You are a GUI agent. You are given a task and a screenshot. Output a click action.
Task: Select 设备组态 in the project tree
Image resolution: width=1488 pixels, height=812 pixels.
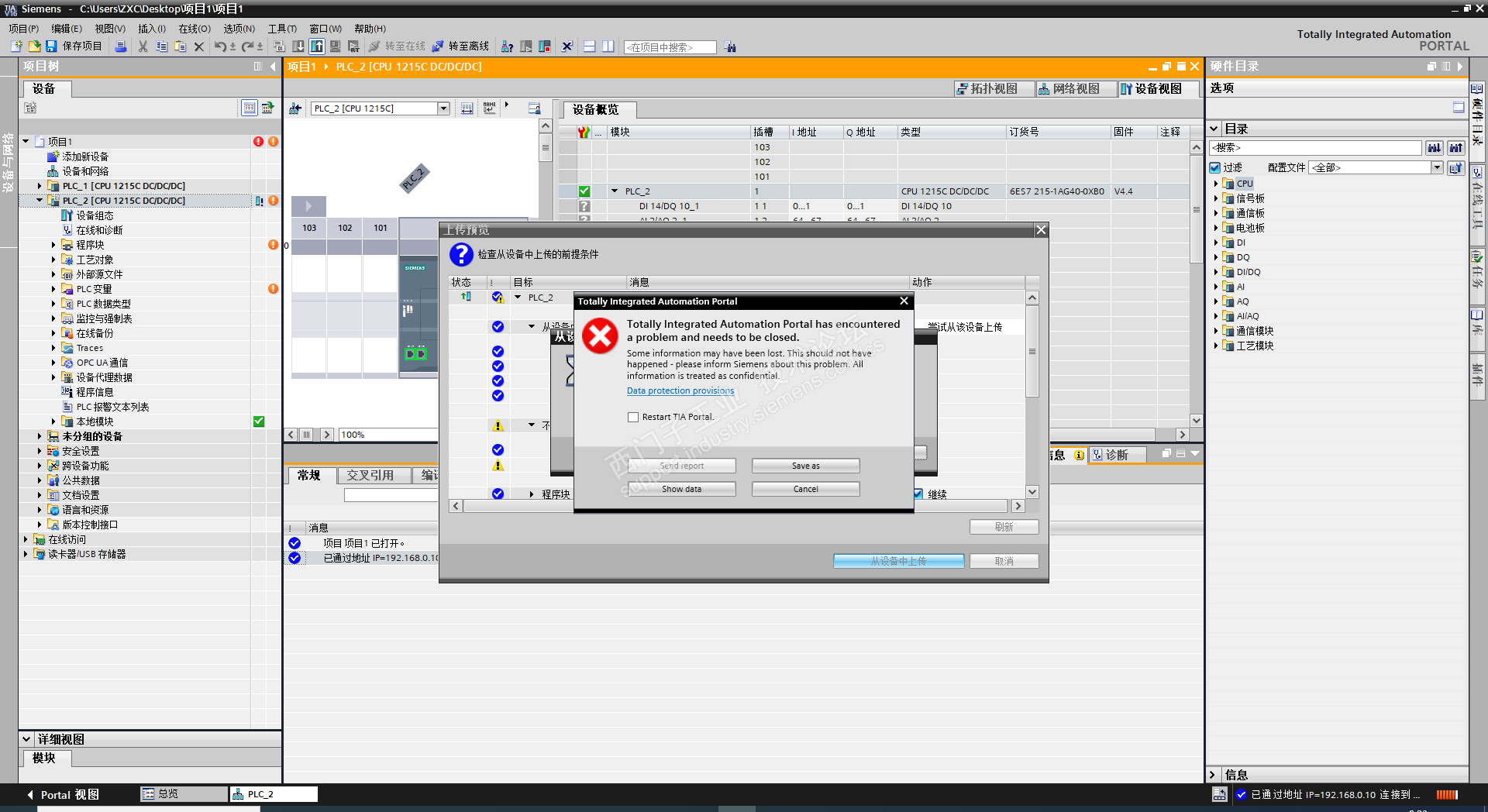click(95, 215)
